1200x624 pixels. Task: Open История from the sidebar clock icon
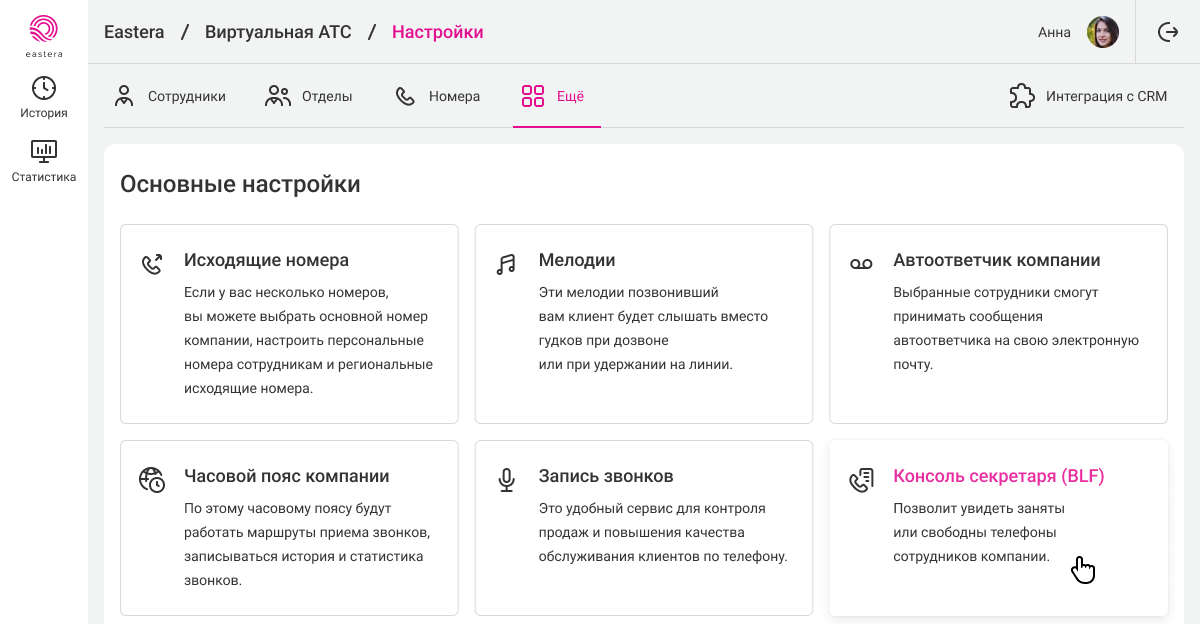point(44,88)
